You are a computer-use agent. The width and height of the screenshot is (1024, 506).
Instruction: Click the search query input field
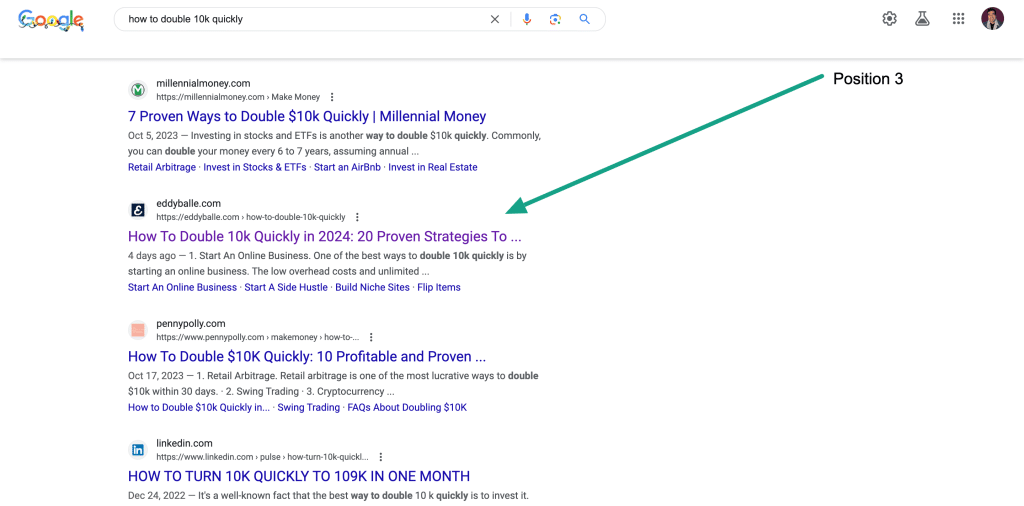tap(300, 19)
